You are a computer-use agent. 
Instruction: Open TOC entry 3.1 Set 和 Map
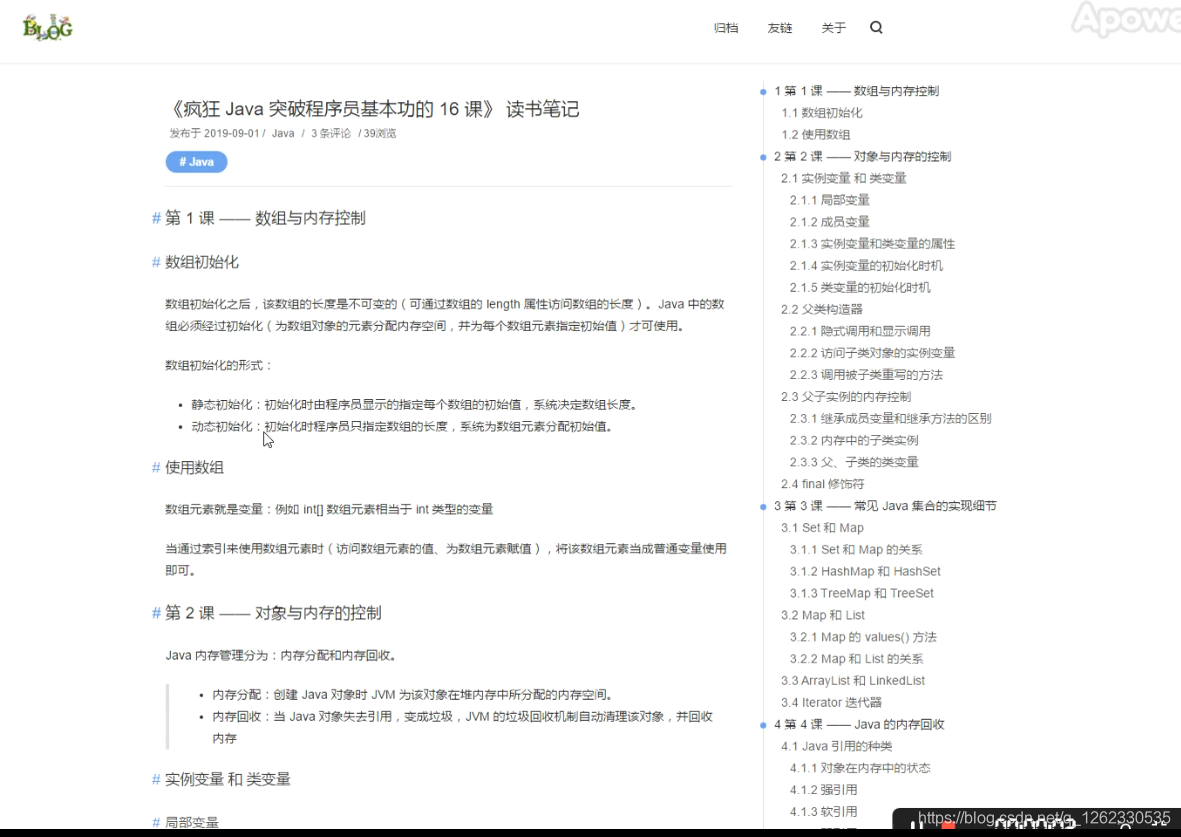coord(822,528)
